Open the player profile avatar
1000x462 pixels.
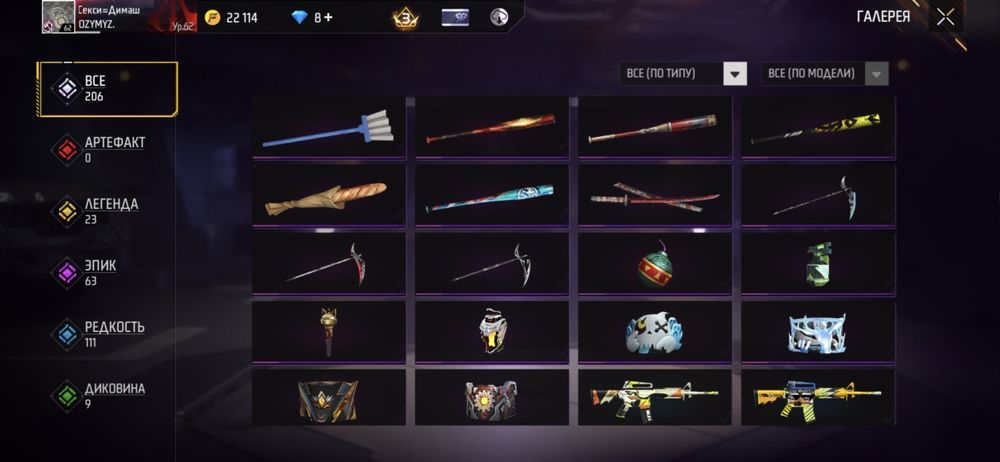point(59,17)
